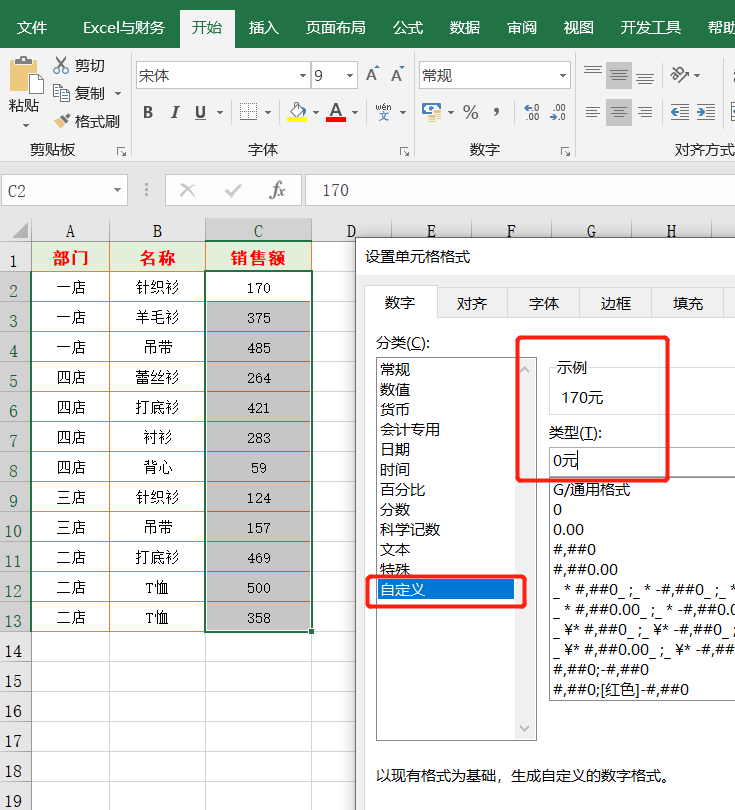
Task: Click the confirm checkmark in formula bar
Action: 233,191
